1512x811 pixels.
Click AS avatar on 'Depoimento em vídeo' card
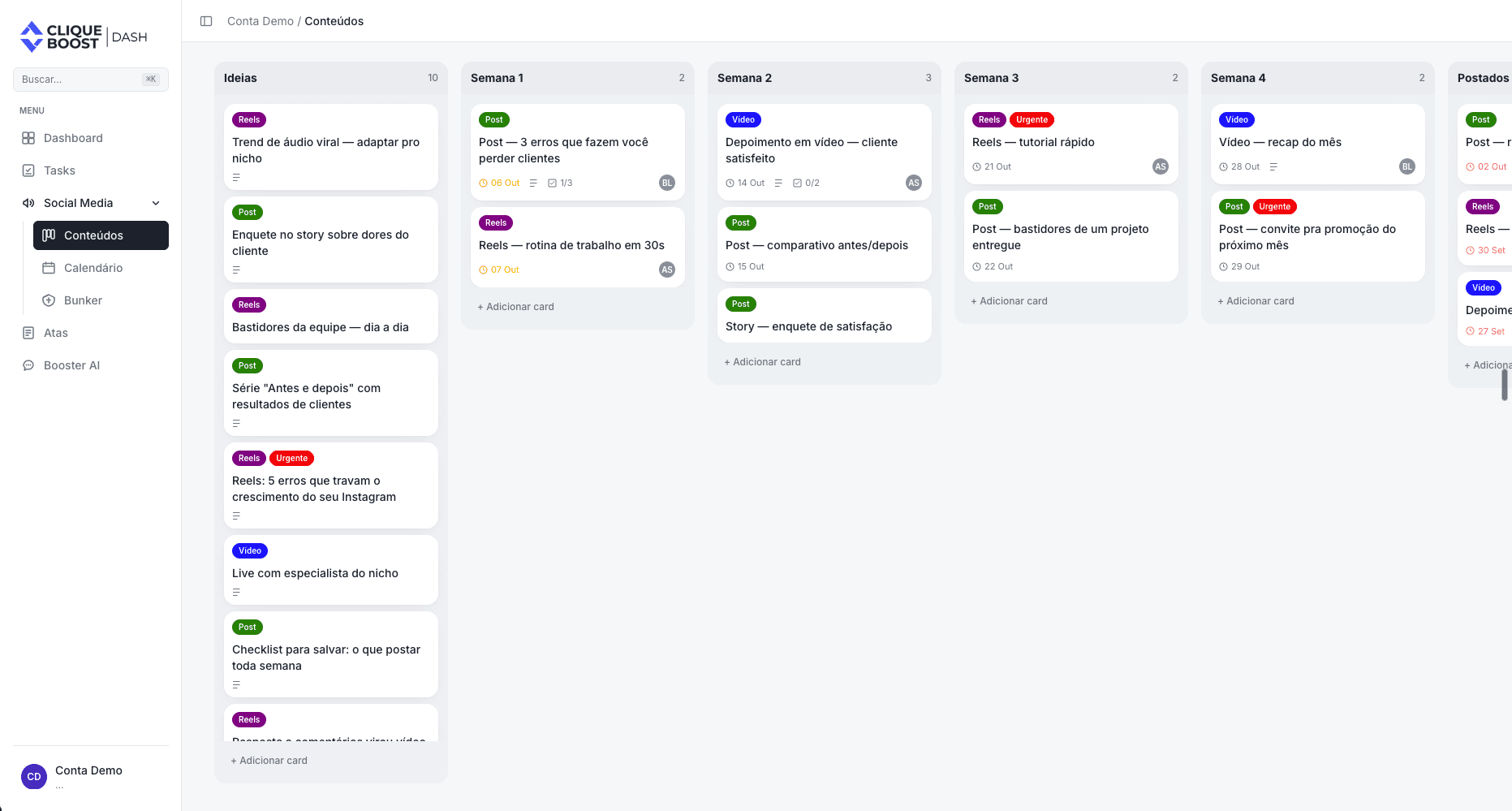(x=914, y=183)
